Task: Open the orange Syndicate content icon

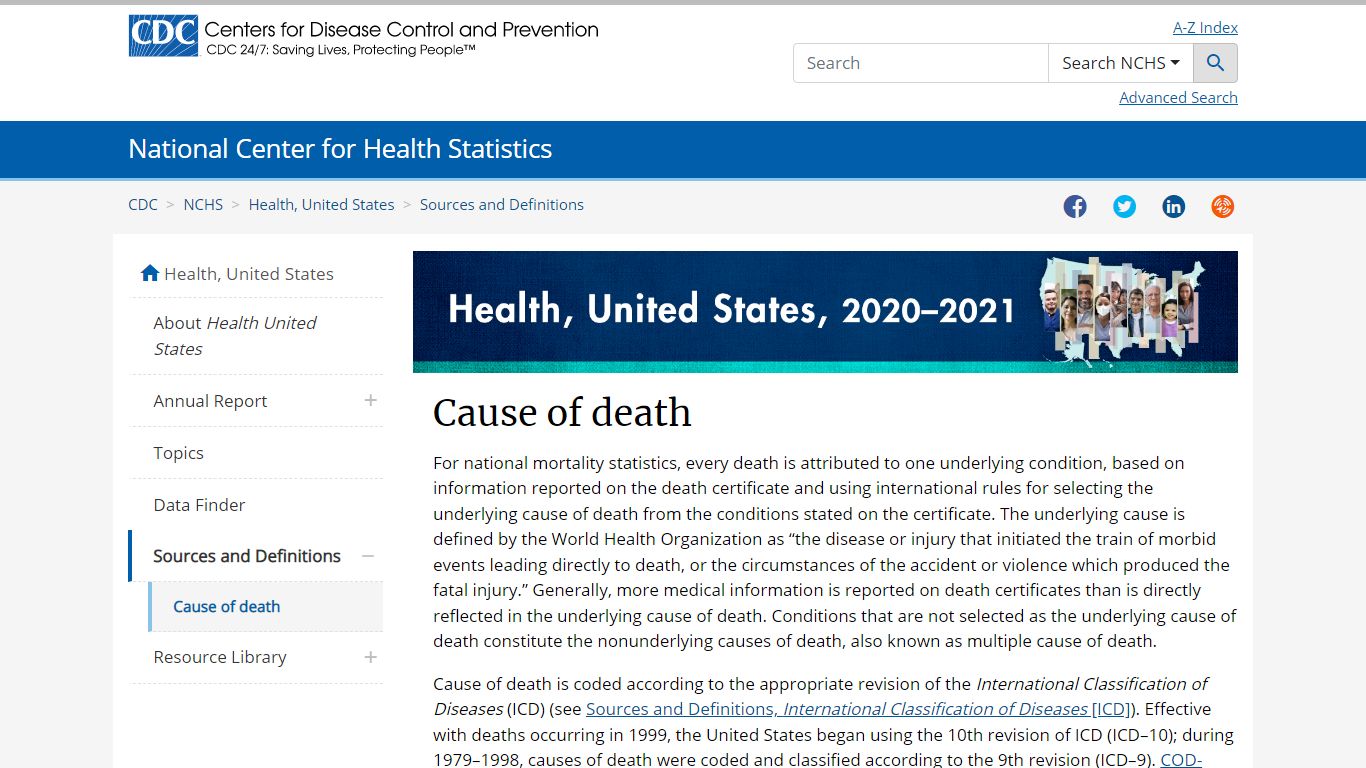Action: click(x=1222, y=206)
